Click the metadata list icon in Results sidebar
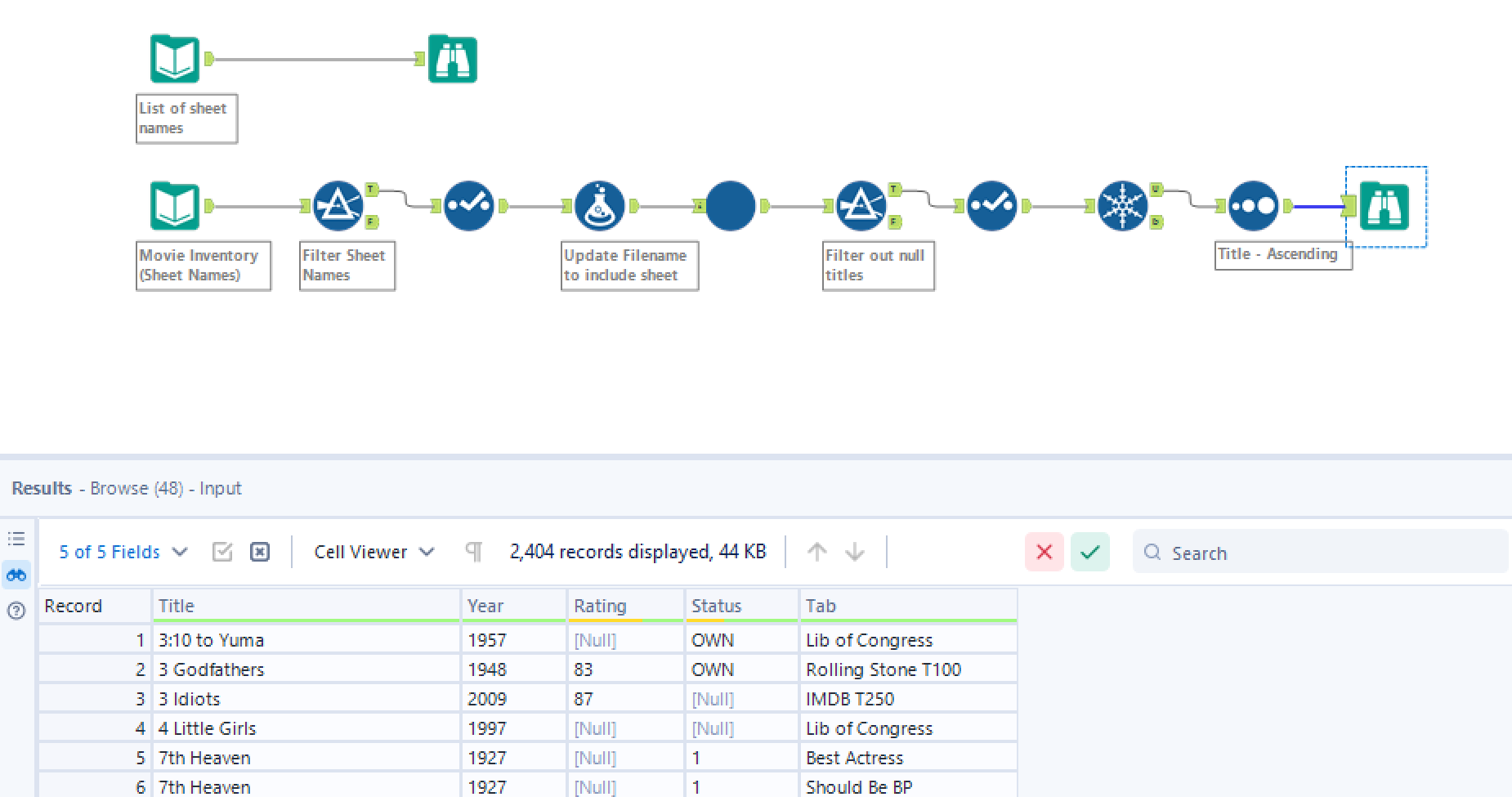Image resolution: width=1512 pixels, height=797 pixels. click(x=16, y=538)
